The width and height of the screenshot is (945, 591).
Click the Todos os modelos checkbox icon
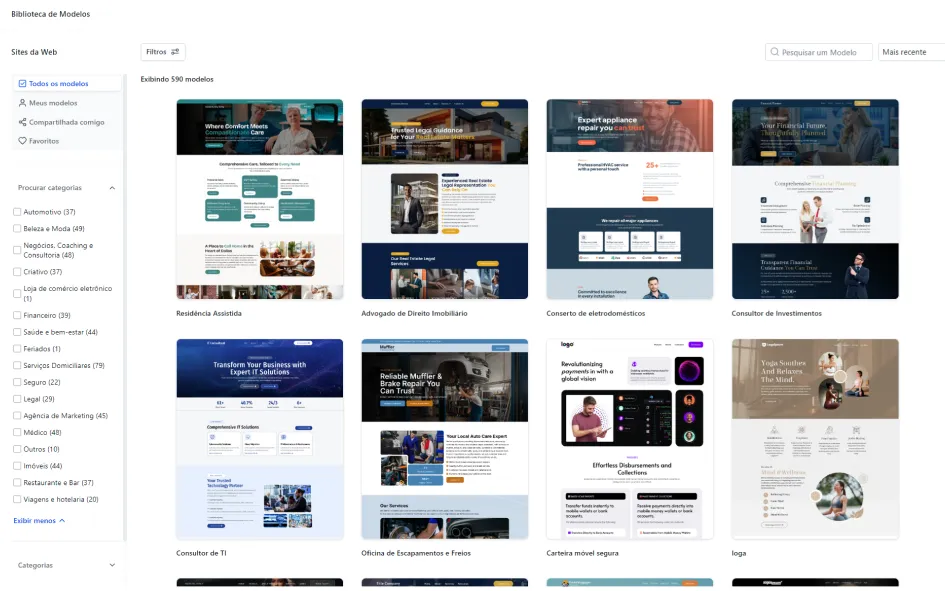click(22, 84)
